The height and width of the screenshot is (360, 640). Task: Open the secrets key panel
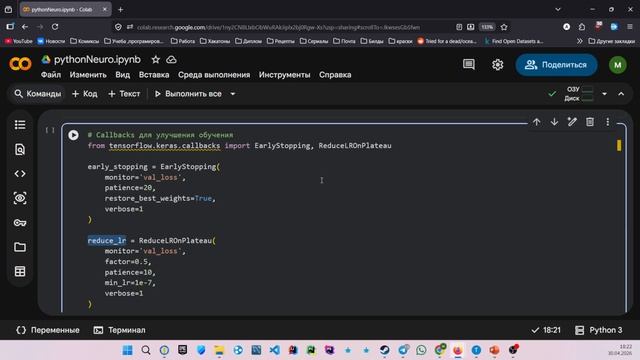coord(20,223)
